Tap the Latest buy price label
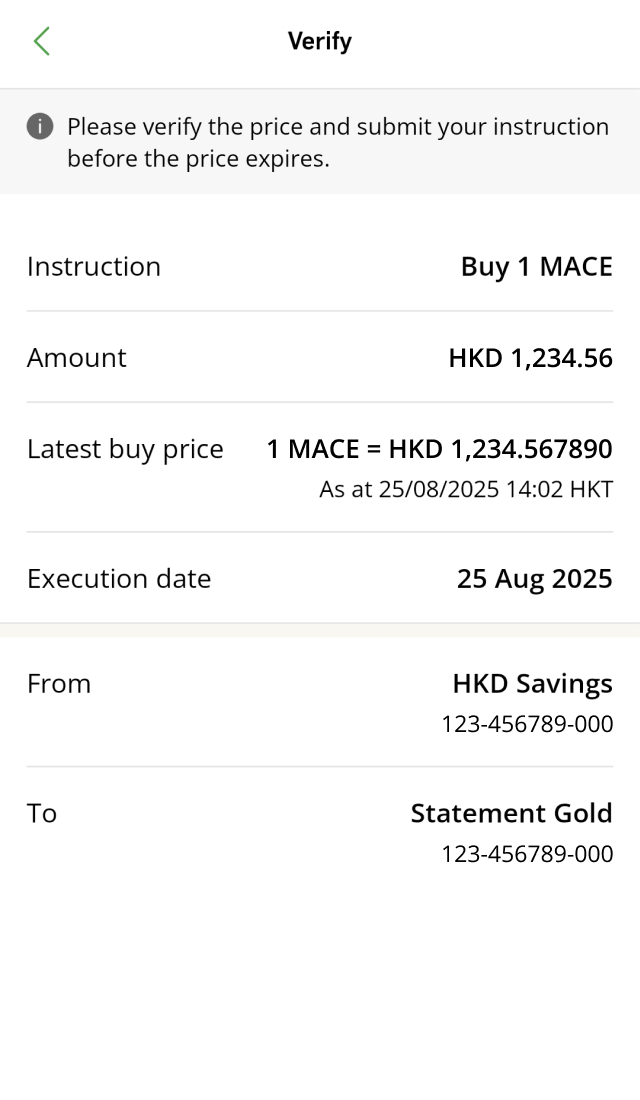This screenshot has height=1100, width=640. point(125,449)
